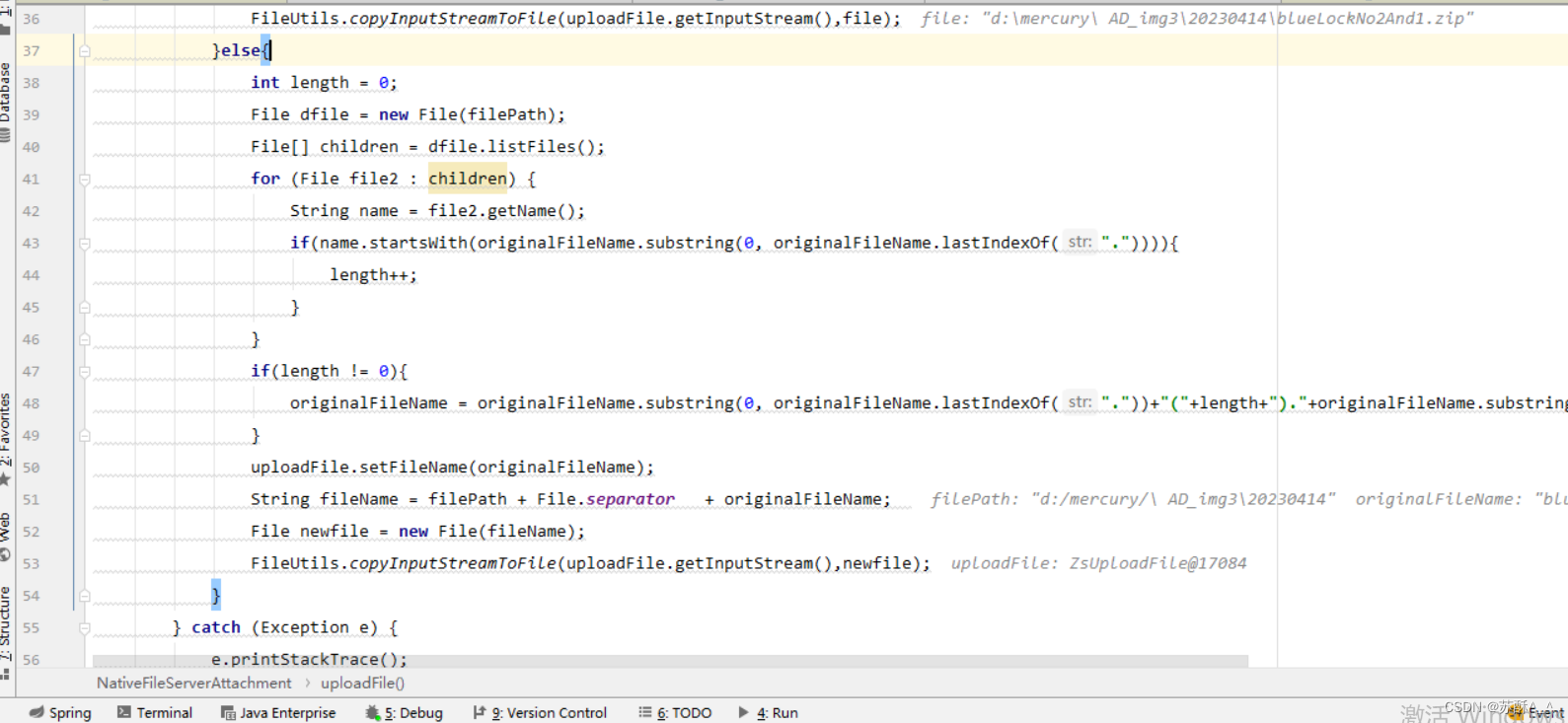This screenshot has width=1568, height=723.
Task: Show the 2: Favorites side panel
Action: 6,439
